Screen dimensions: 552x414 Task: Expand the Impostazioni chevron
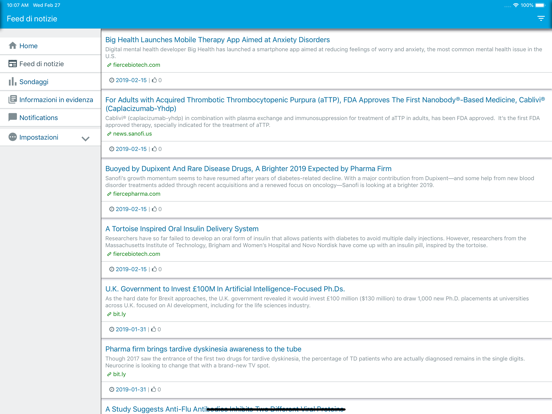click(x=86, y=139)
